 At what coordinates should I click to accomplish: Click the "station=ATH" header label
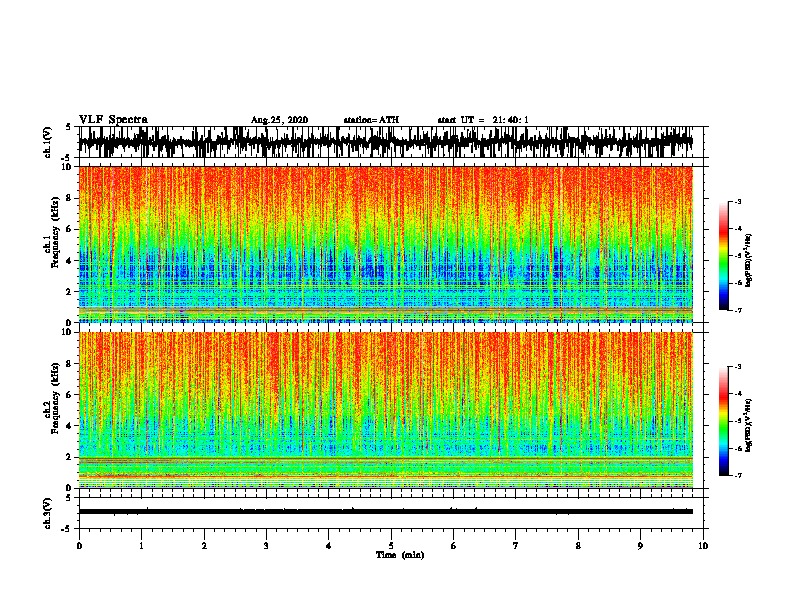click(371, 120)
